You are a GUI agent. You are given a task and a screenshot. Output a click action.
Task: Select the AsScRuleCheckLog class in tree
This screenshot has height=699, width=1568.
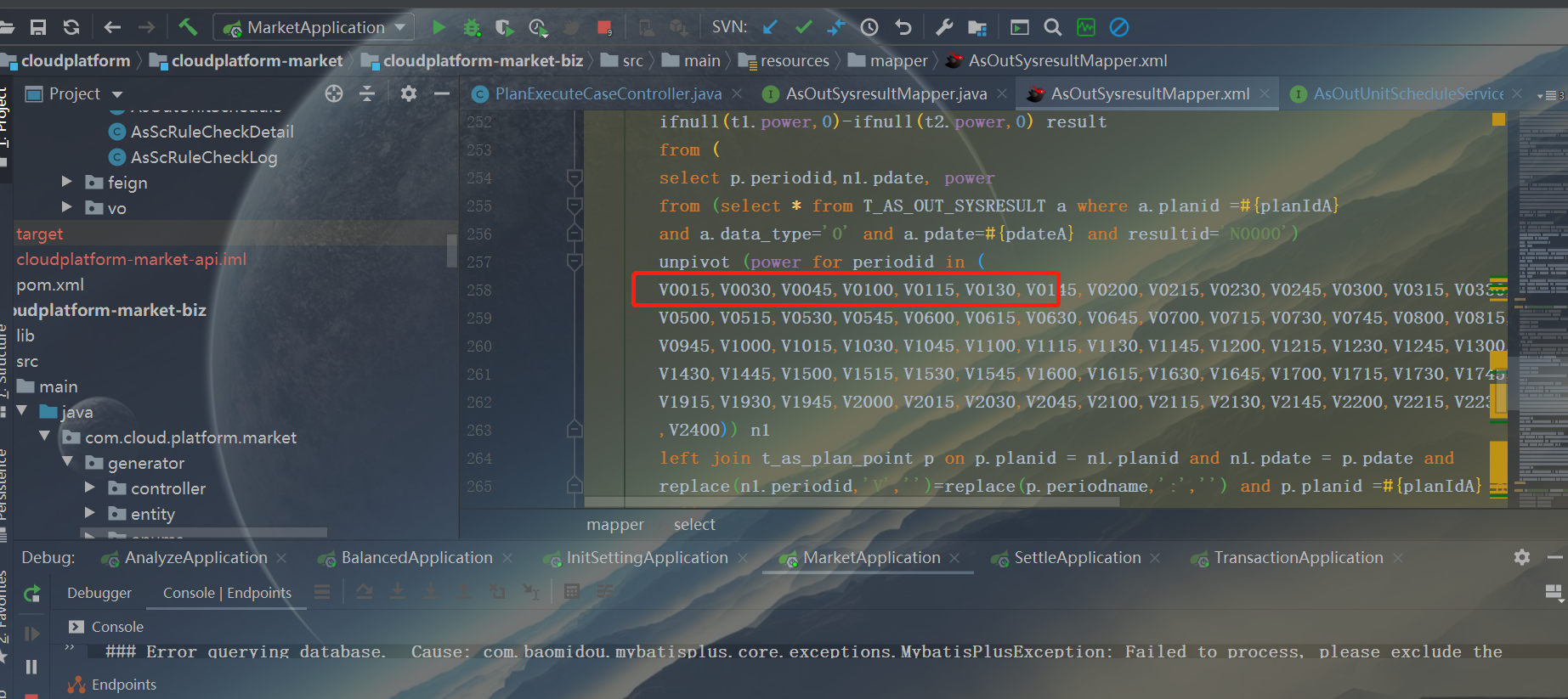(x=194, y=157)
